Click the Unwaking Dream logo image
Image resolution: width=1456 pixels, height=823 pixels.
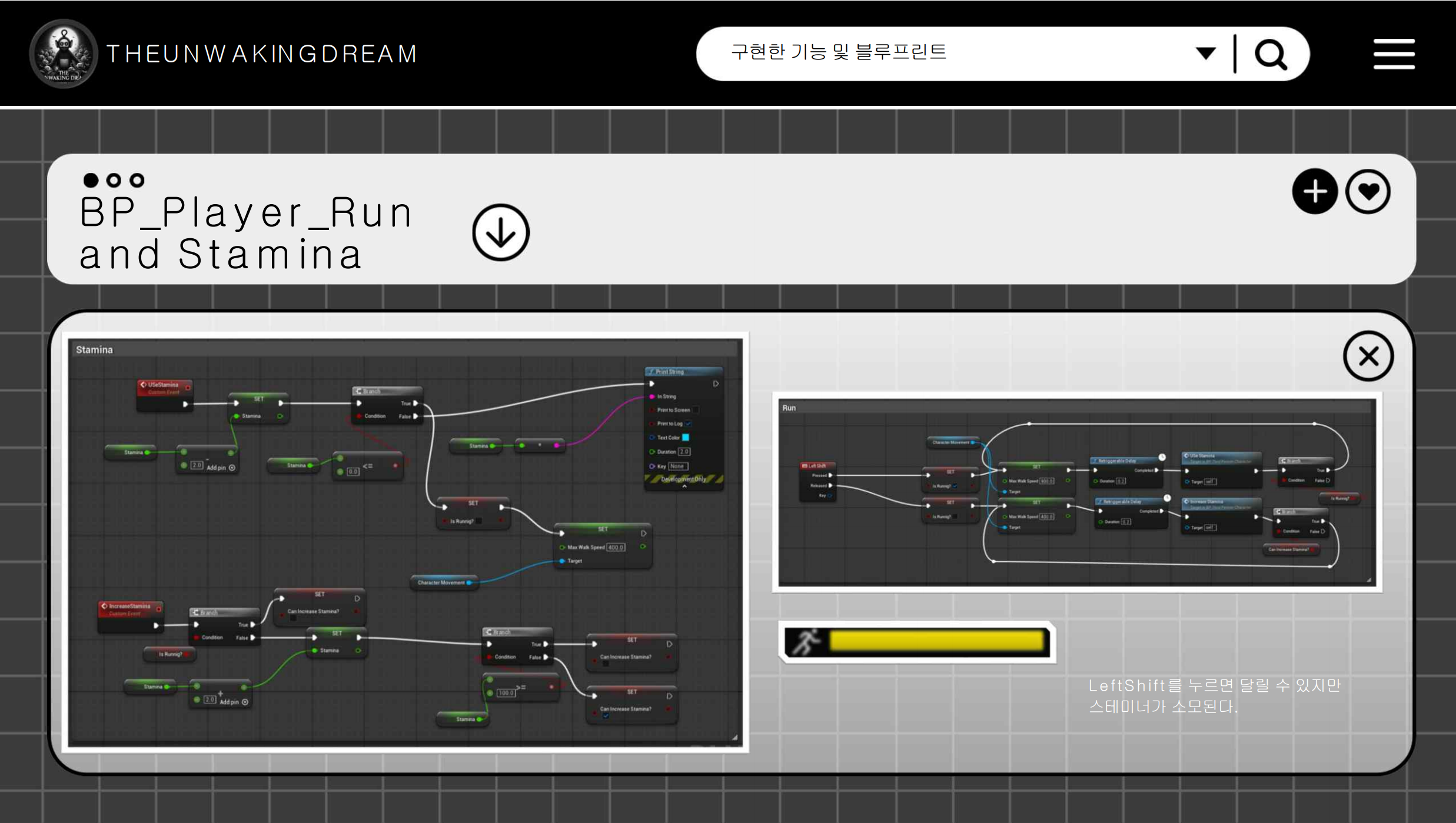(64, 54)
